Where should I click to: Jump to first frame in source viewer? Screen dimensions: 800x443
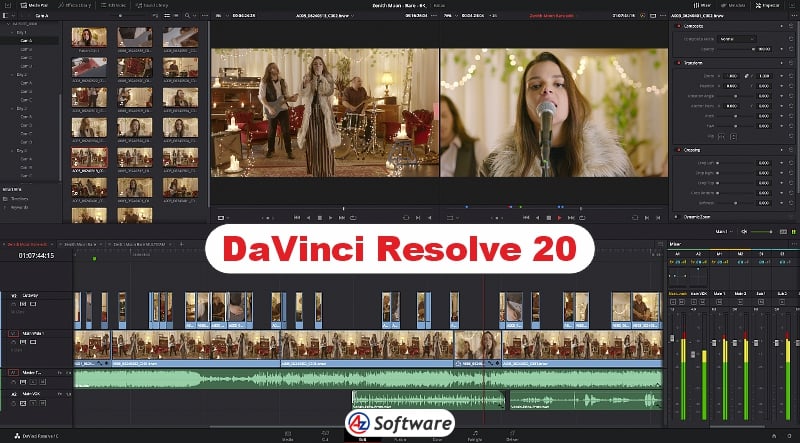coord(297,218)
